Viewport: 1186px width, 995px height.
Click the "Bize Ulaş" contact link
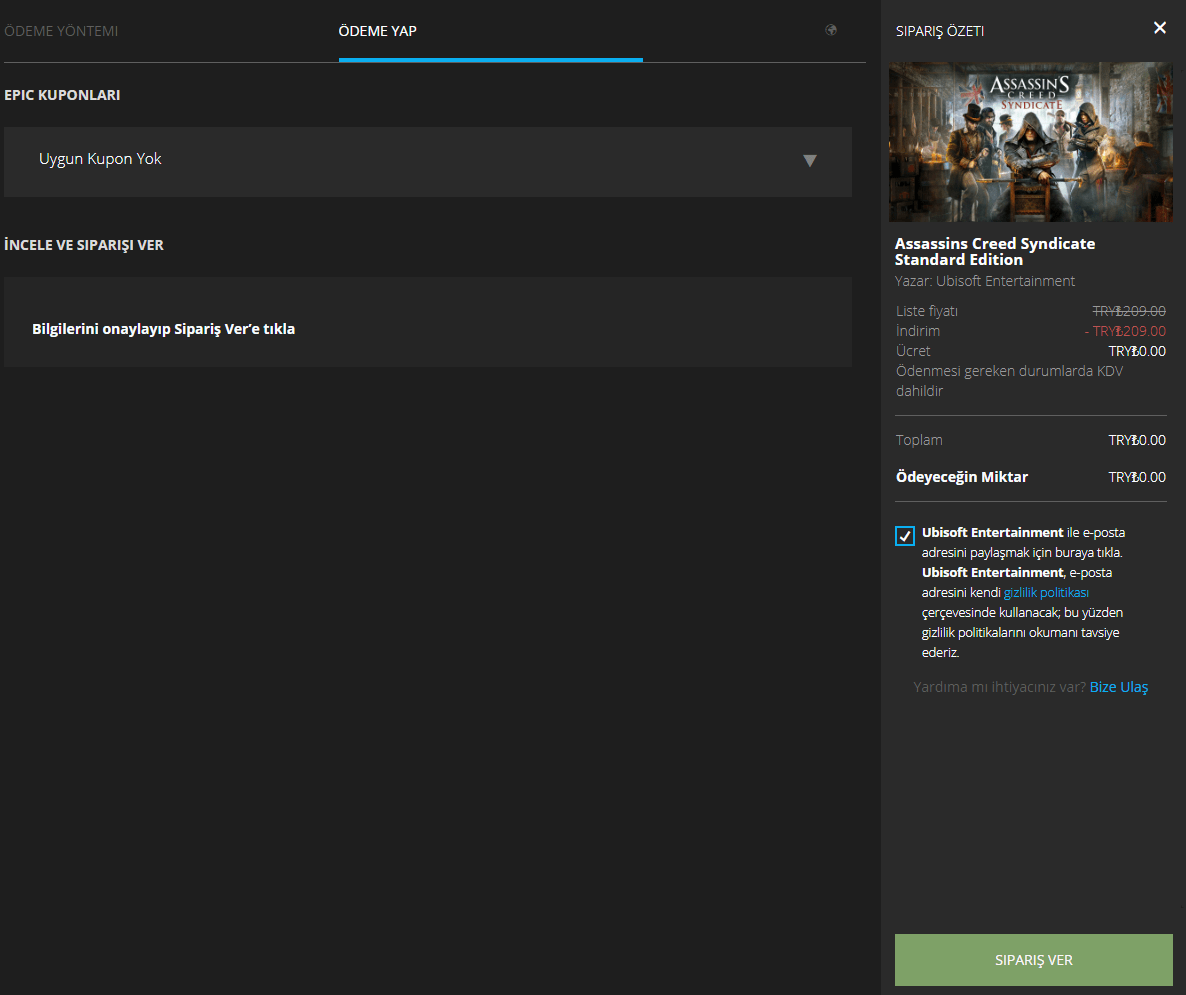(1118, 687)
